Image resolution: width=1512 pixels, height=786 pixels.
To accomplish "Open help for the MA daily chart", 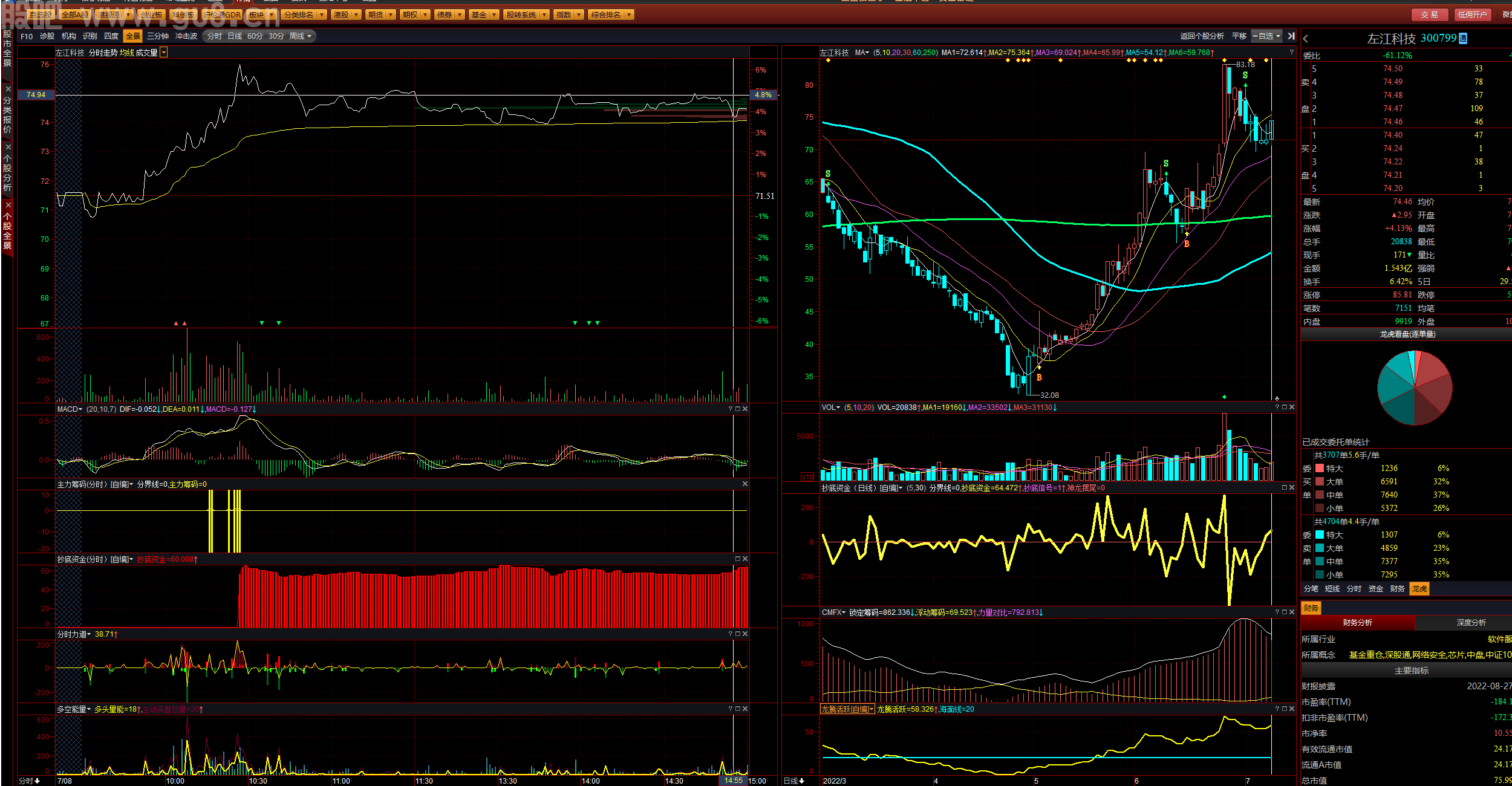I will [1291, 53].
